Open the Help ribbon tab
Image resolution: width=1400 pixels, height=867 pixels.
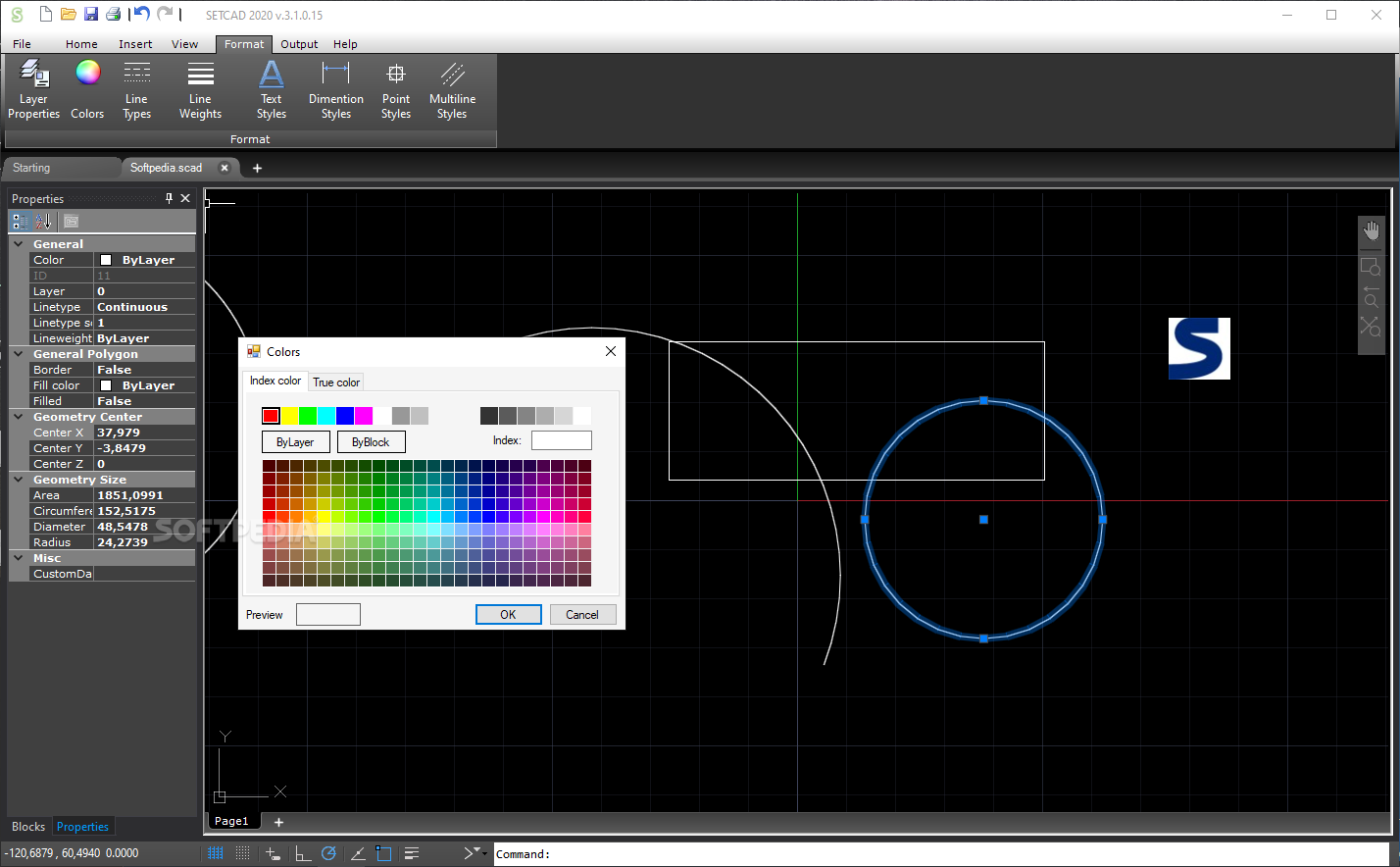point(345,44)
